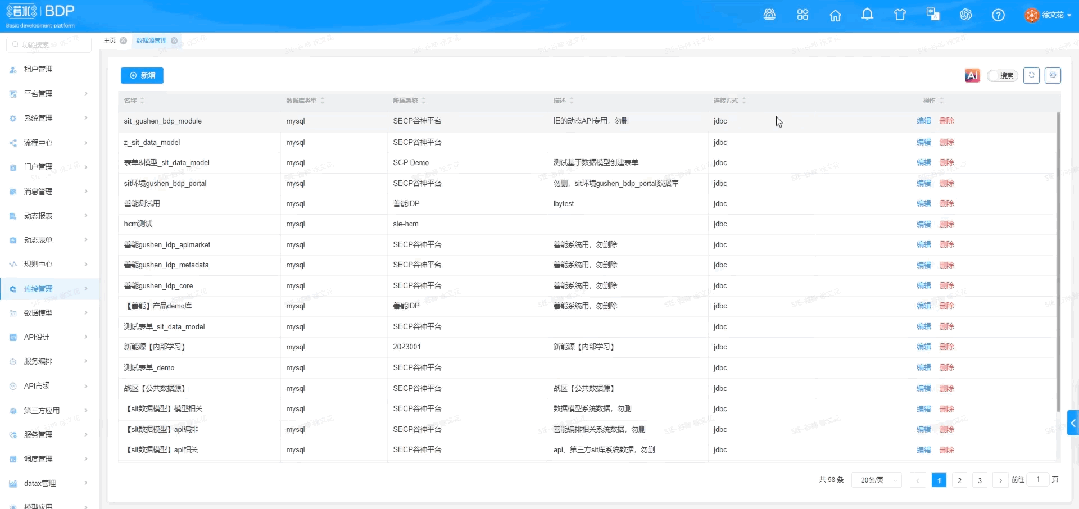
Task: Open the four-squares apps grid icon
Action: coord(802,15)
